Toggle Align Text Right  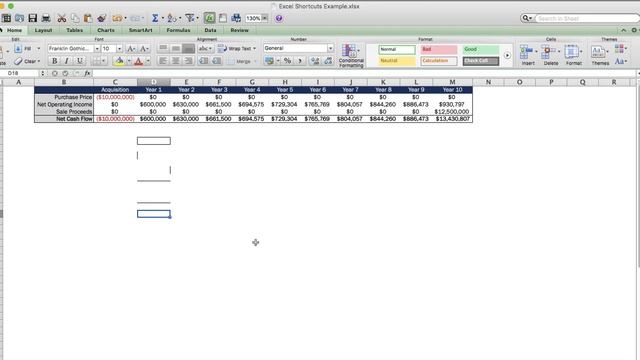(189, 61)
